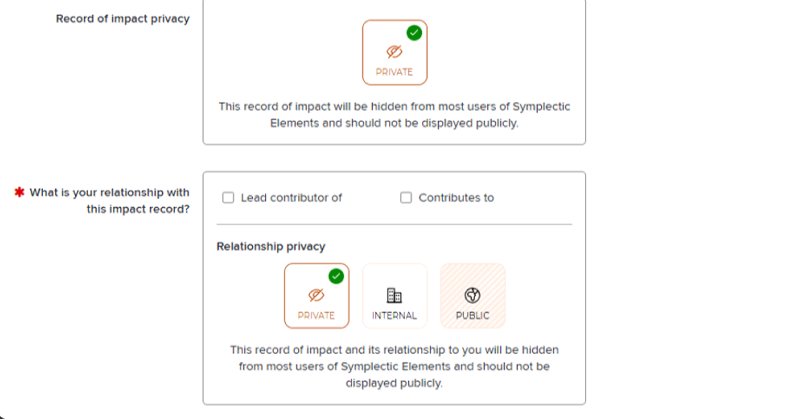Image resolution: width=787 pixels, height=419 pixels.
Task: Click the Contributes to label text
Action: coord(456,198)
